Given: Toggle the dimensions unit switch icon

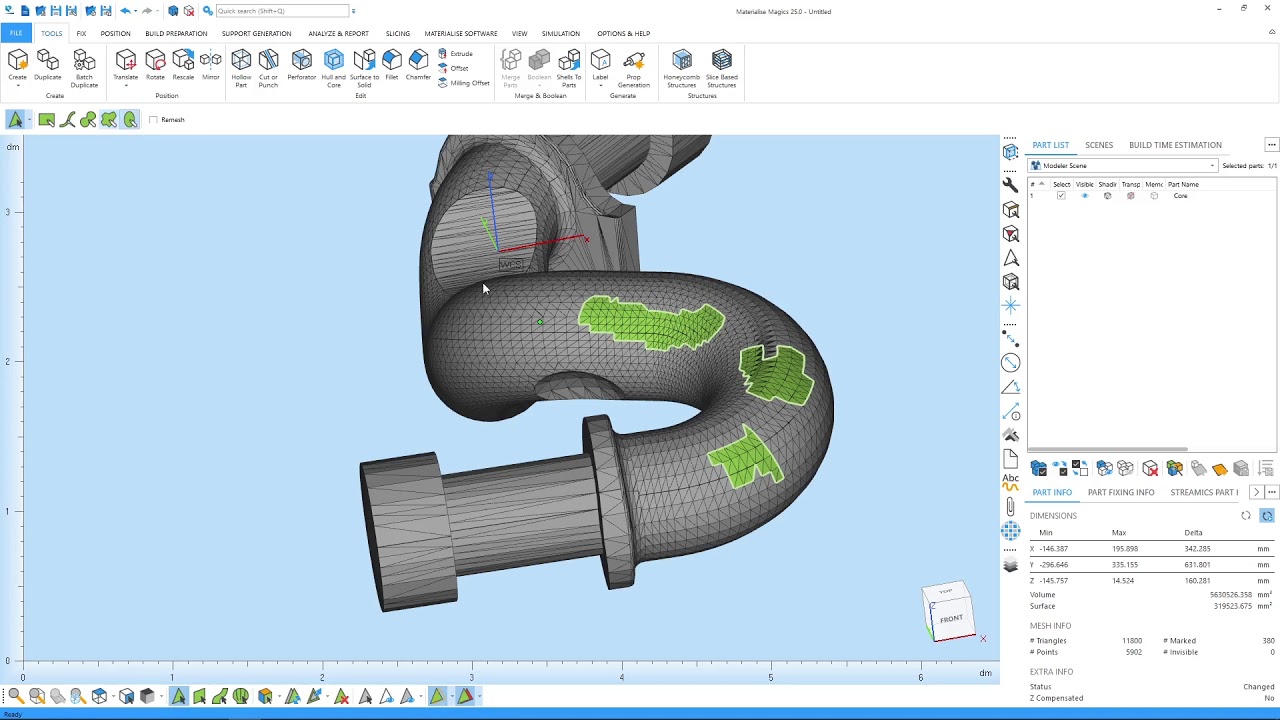Looking at the screenshot, I should coord(1267,516).
